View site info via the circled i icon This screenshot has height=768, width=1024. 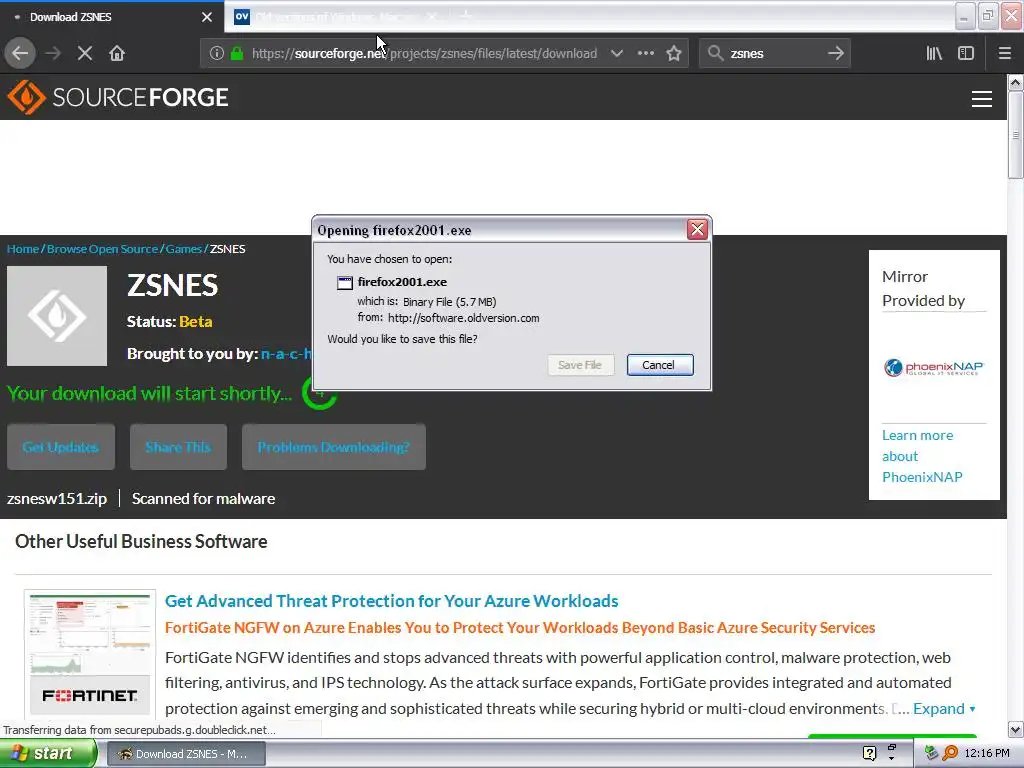point(217,53)
